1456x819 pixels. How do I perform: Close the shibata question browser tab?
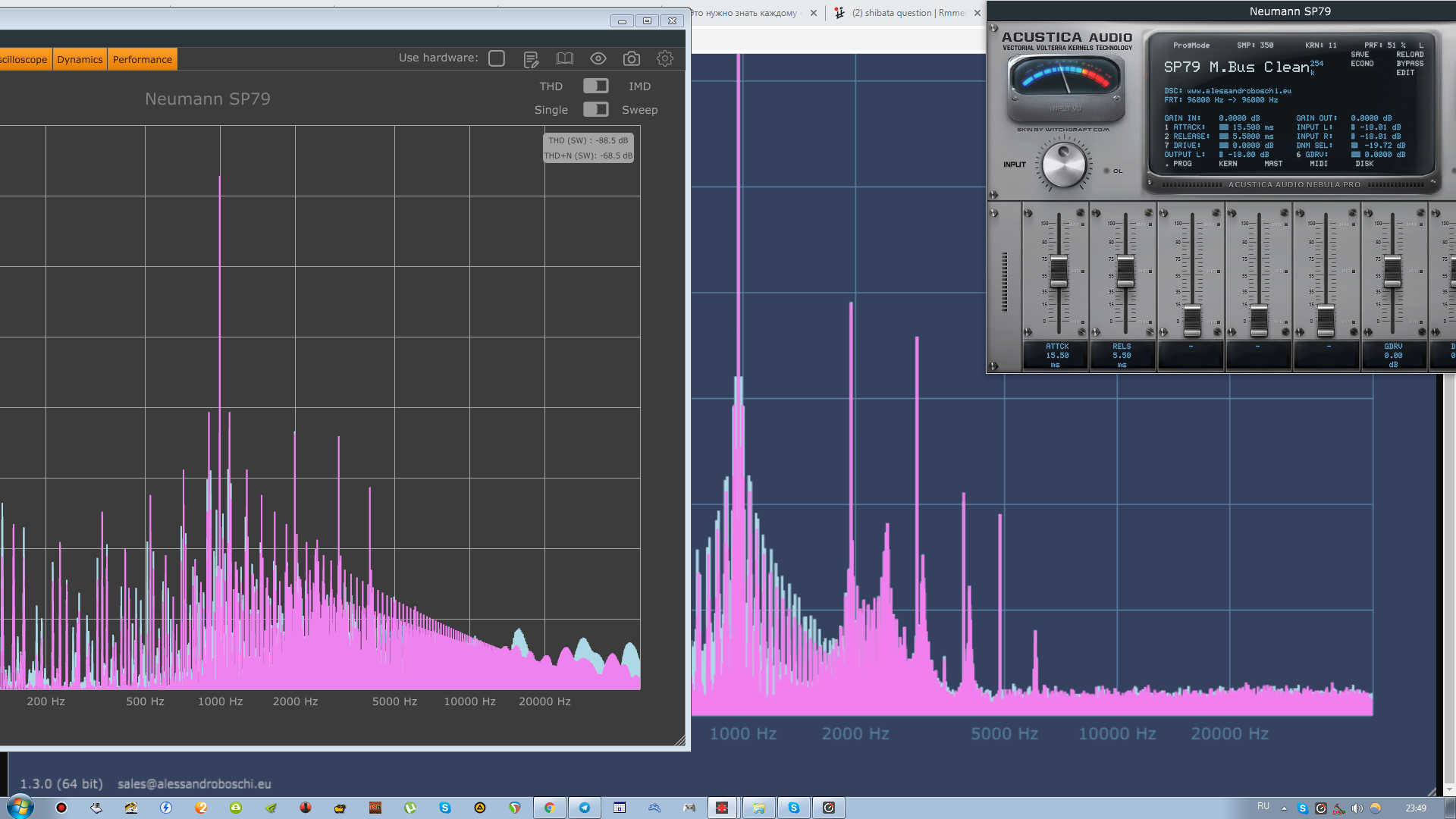click(x=977, y=13)
